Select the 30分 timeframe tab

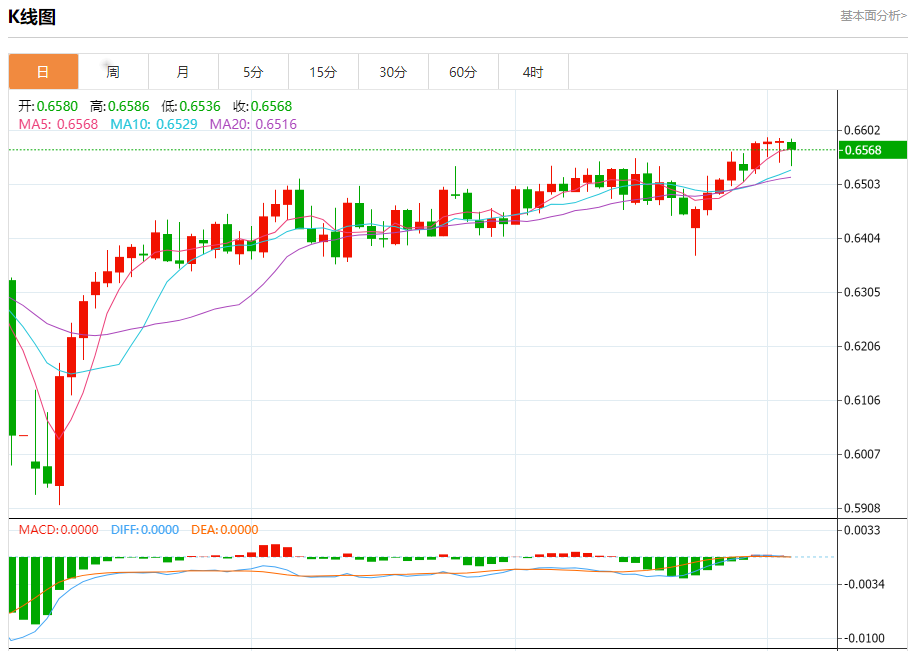coord(393,72)
